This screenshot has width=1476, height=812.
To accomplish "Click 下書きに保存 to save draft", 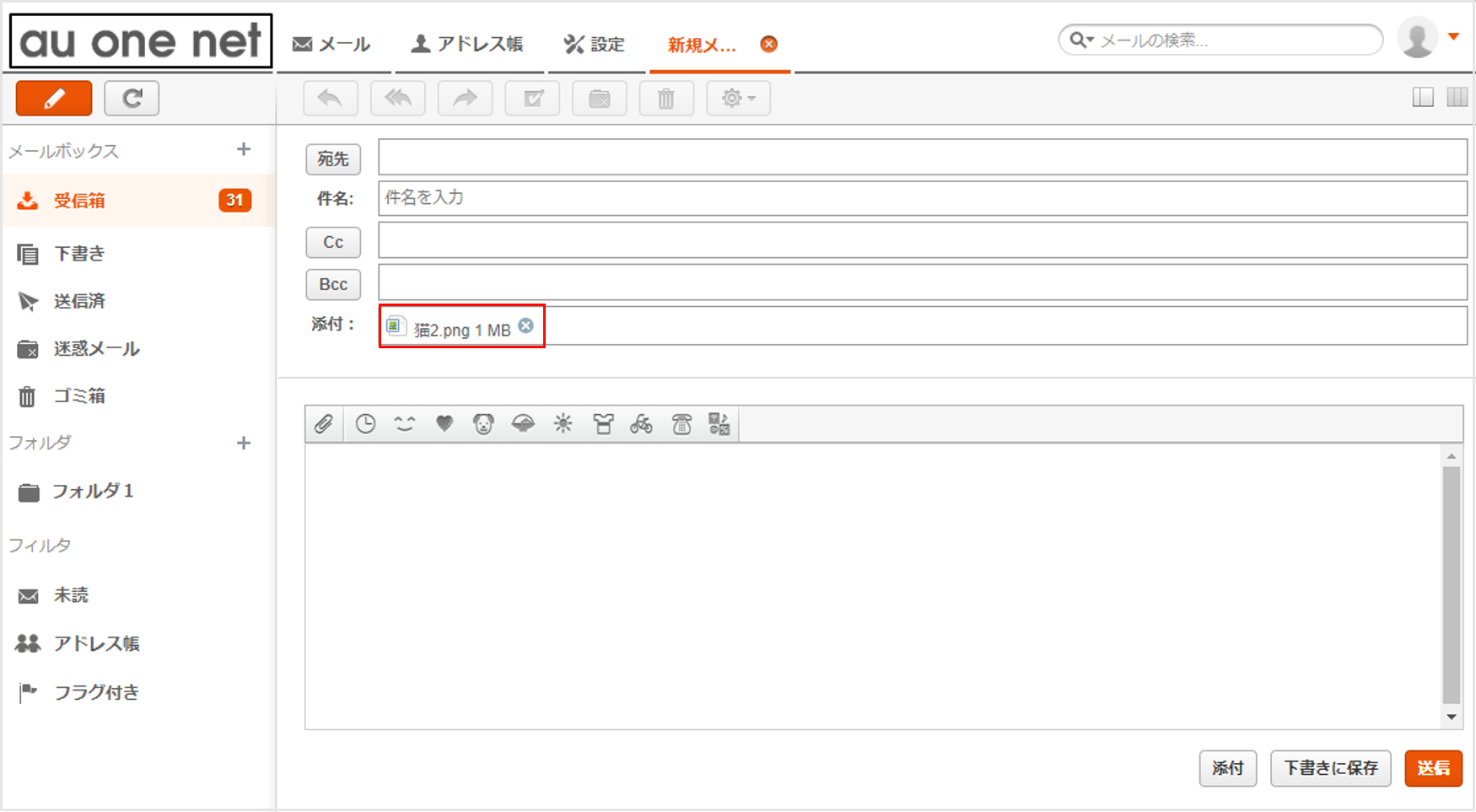I will click(1331, 768).
